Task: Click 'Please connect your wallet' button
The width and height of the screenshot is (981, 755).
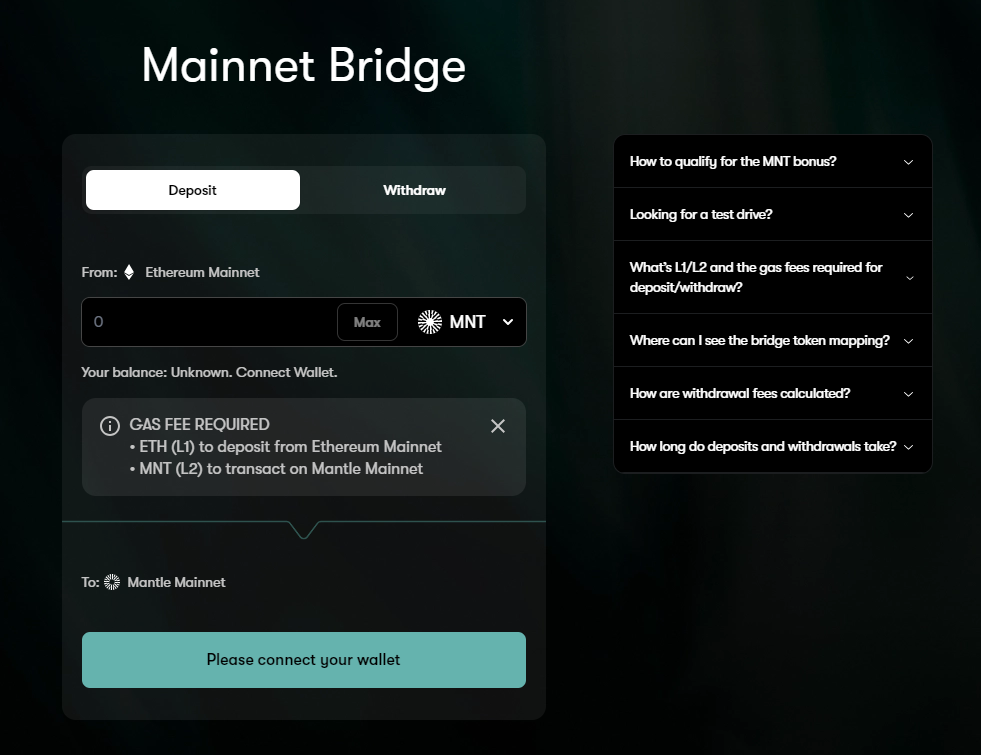Action: (x=303, y=660)
